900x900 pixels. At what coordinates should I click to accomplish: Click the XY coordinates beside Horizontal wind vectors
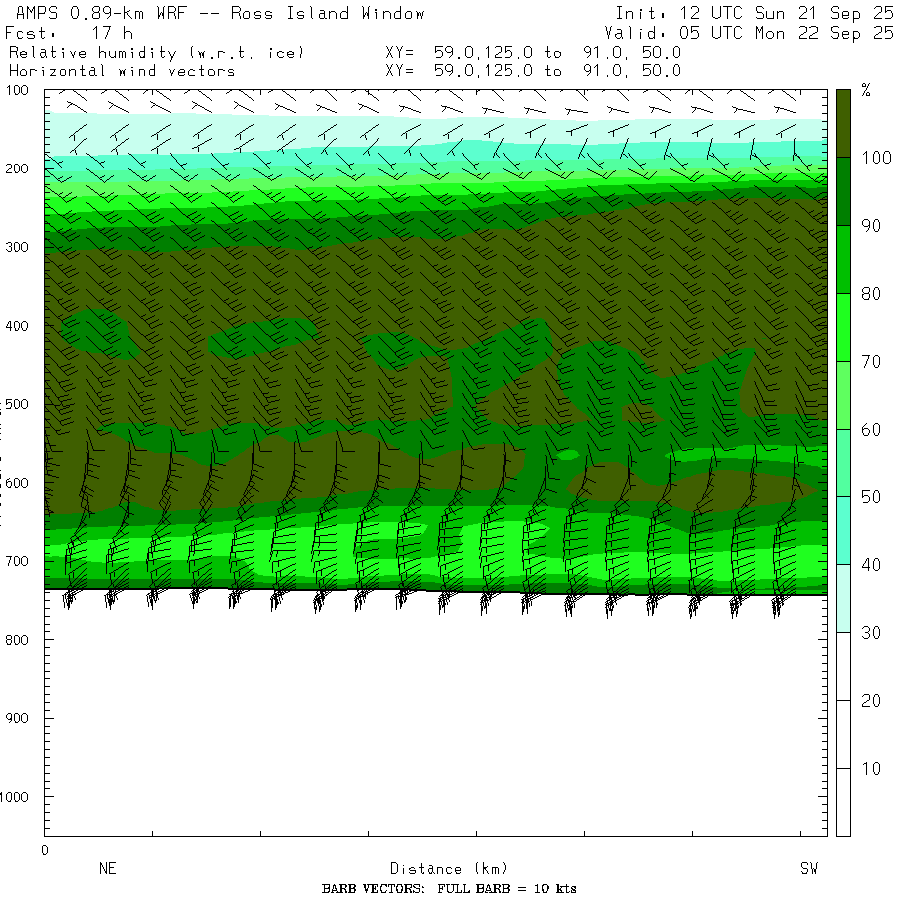[533, 71]
